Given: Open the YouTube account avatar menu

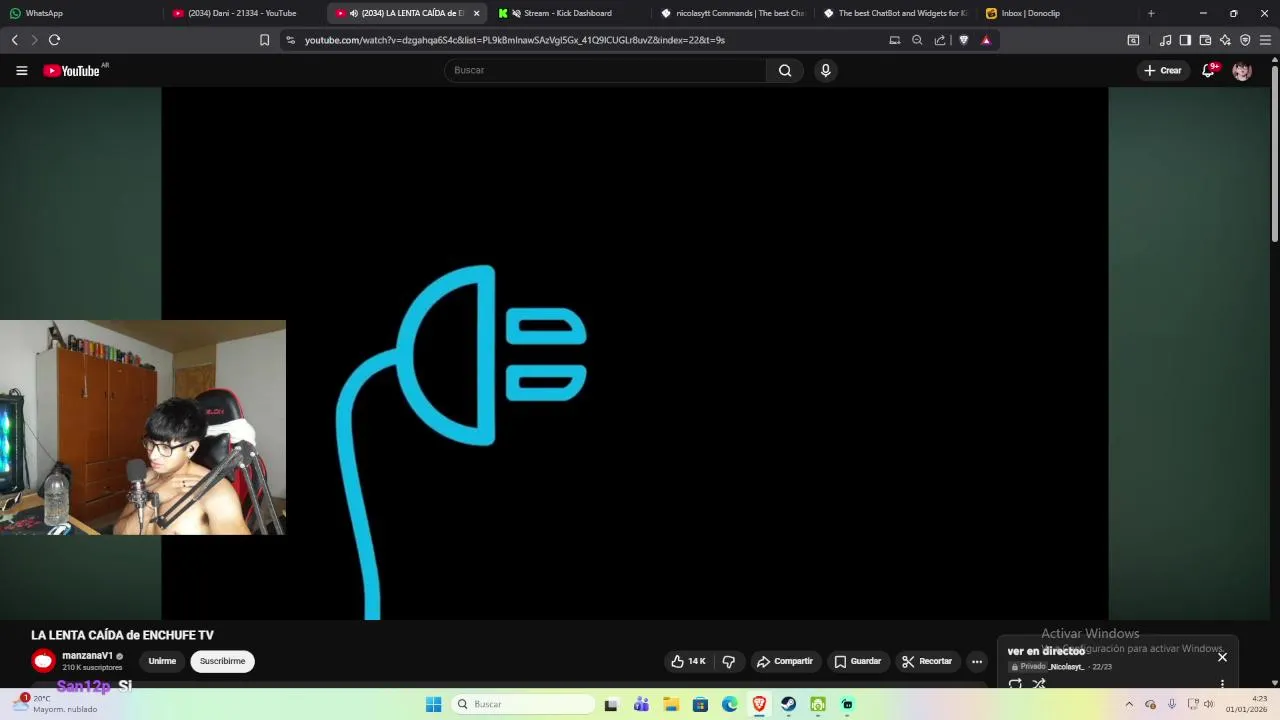Looking at the screenshot, I should pos(1242,70).
